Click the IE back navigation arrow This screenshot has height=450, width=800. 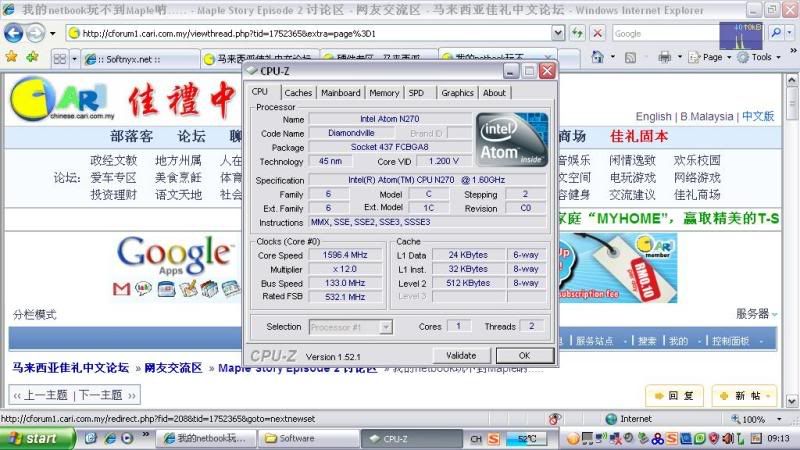point(14,32)
